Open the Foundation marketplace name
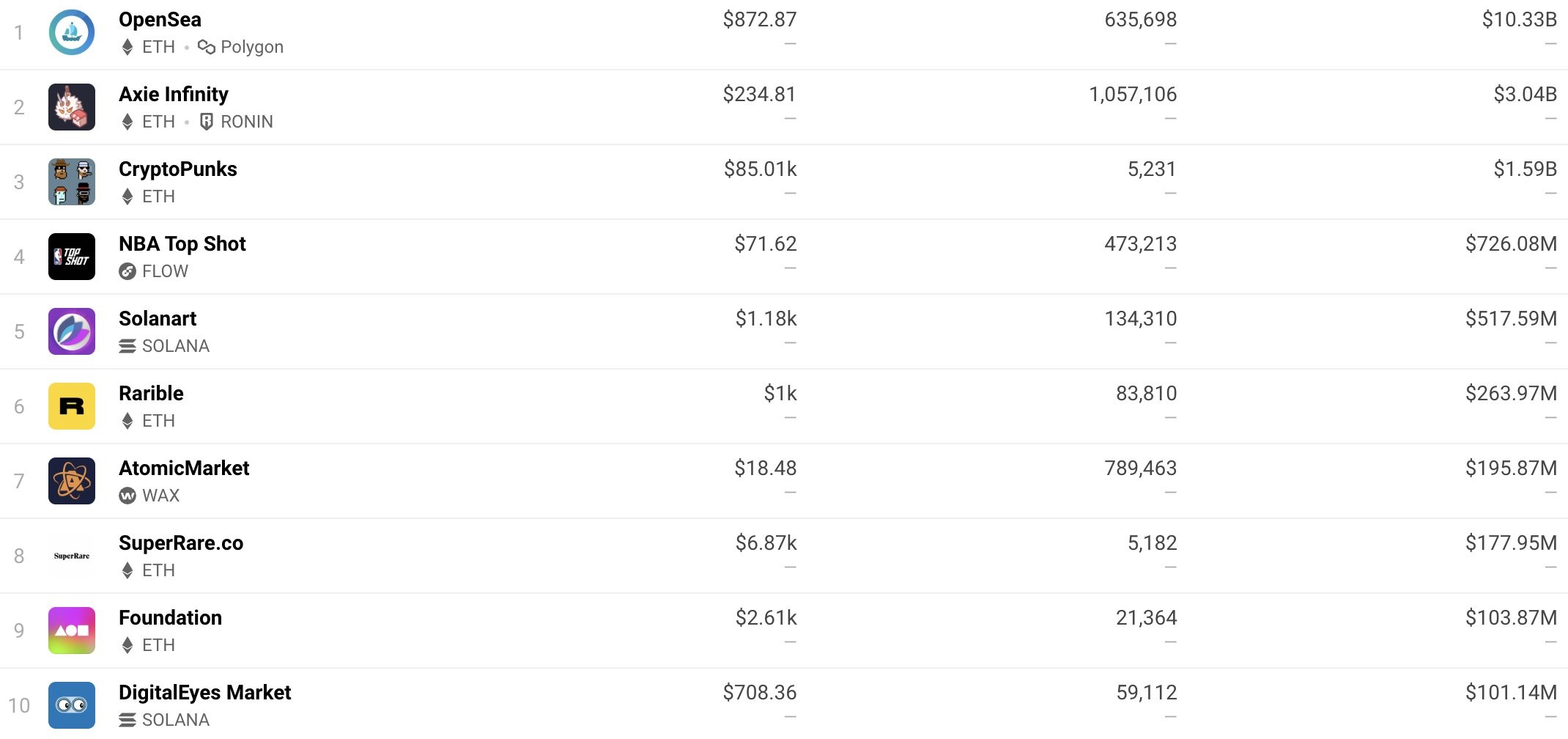This screenshot has width=1568, height=739. (170, 618)
